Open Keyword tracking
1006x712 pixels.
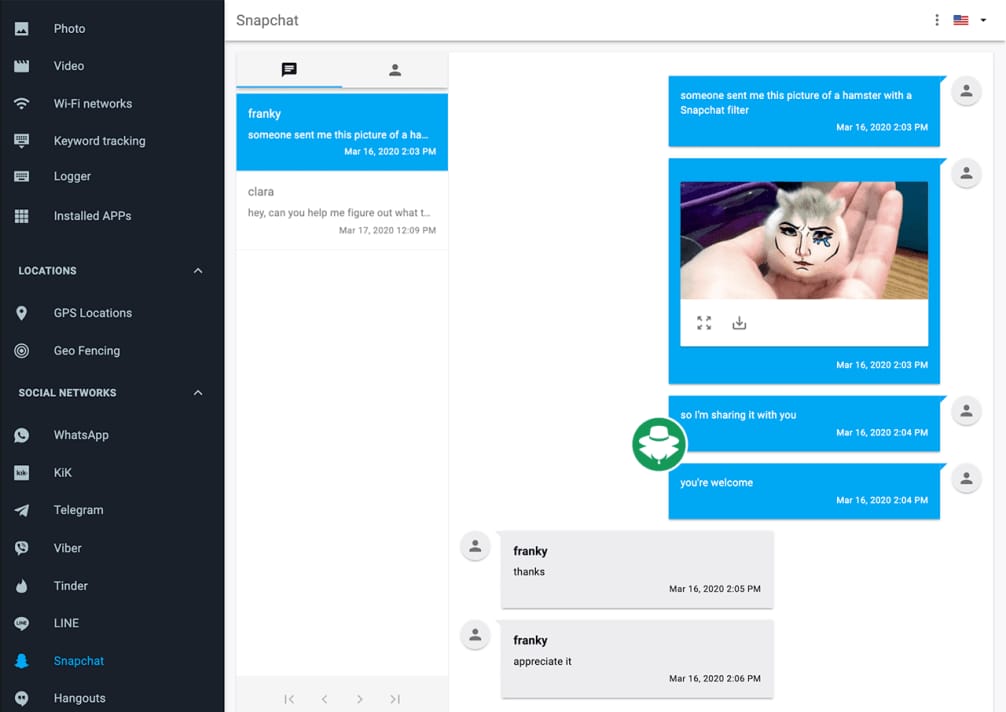(97, 140)
